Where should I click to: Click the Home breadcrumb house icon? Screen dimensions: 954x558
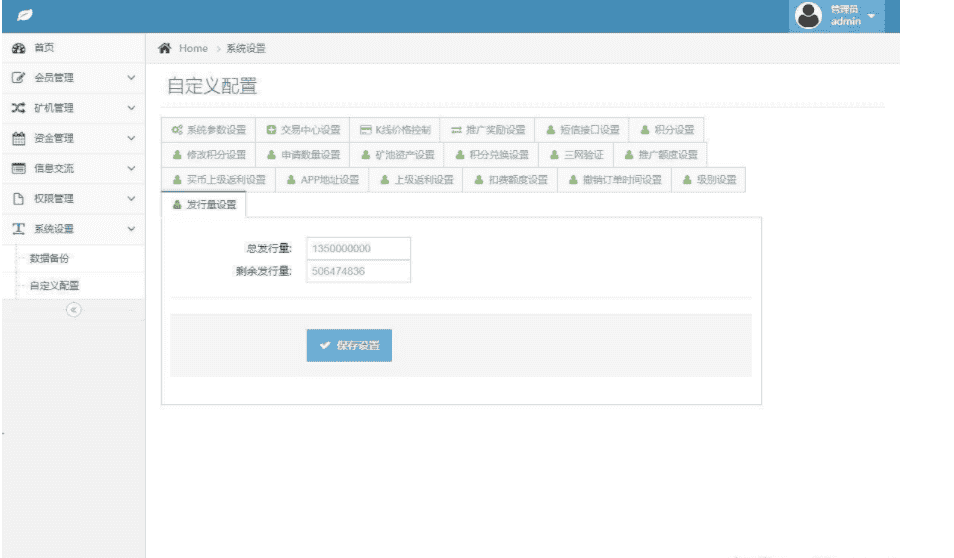165,49
